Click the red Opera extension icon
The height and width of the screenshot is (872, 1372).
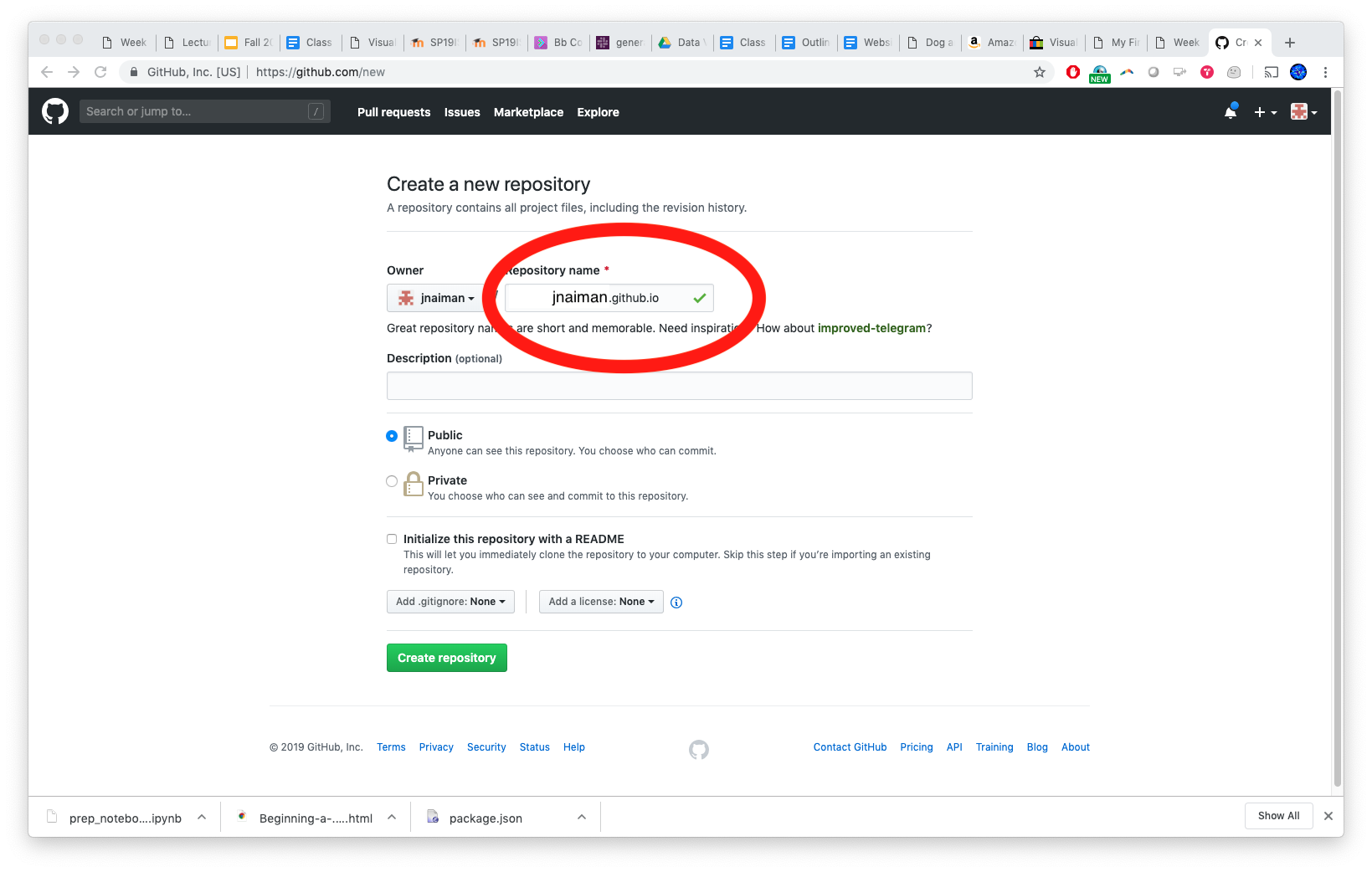1073,72
